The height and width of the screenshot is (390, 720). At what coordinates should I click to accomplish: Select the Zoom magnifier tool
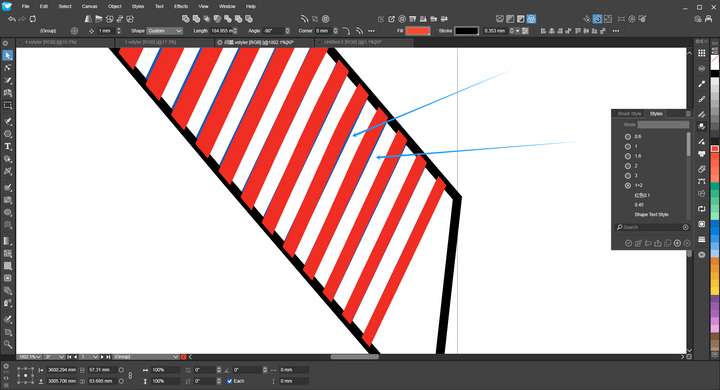tap(7, 344)
